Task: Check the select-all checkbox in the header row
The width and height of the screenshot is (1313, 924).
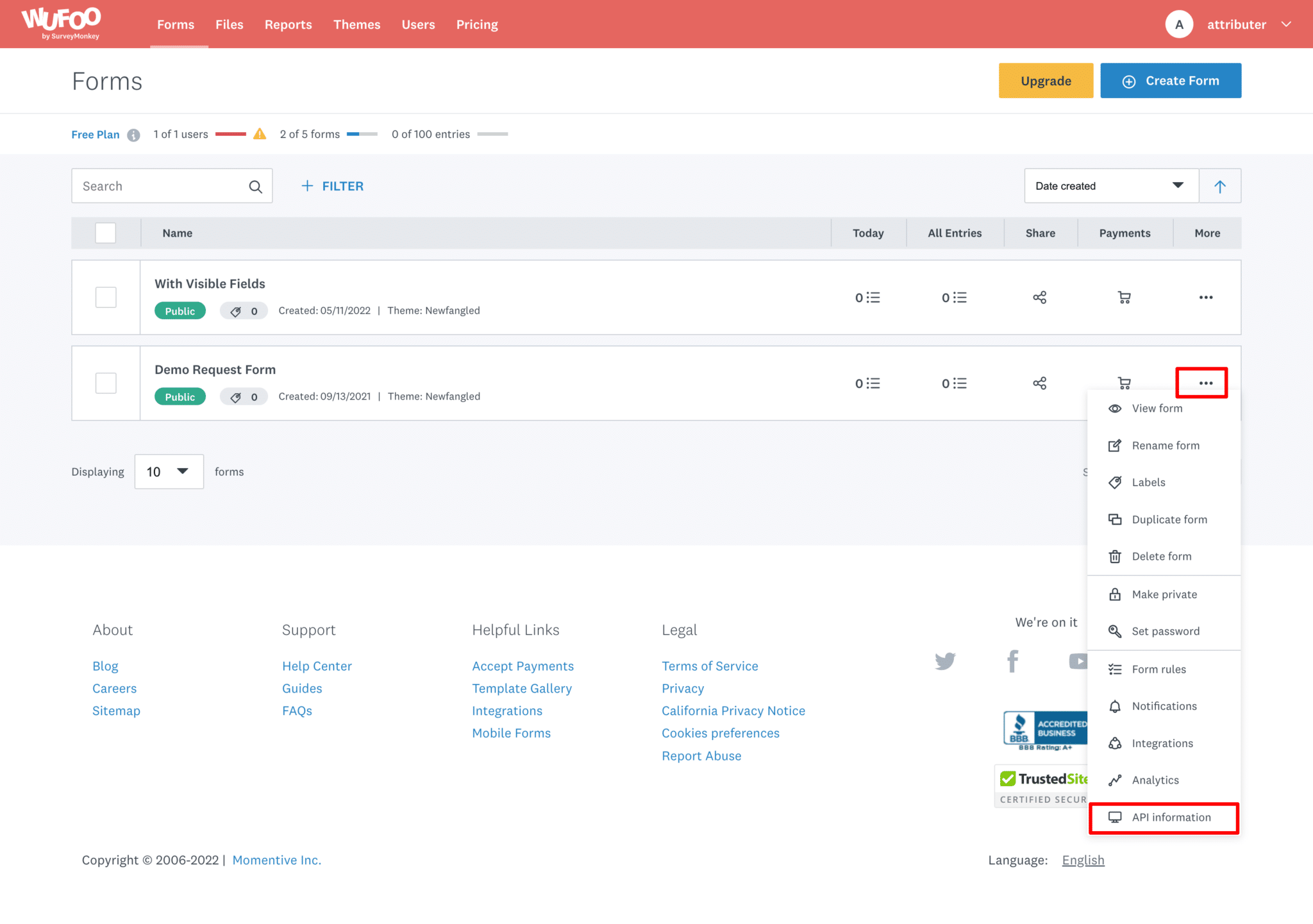Action: tap(105, 233)
